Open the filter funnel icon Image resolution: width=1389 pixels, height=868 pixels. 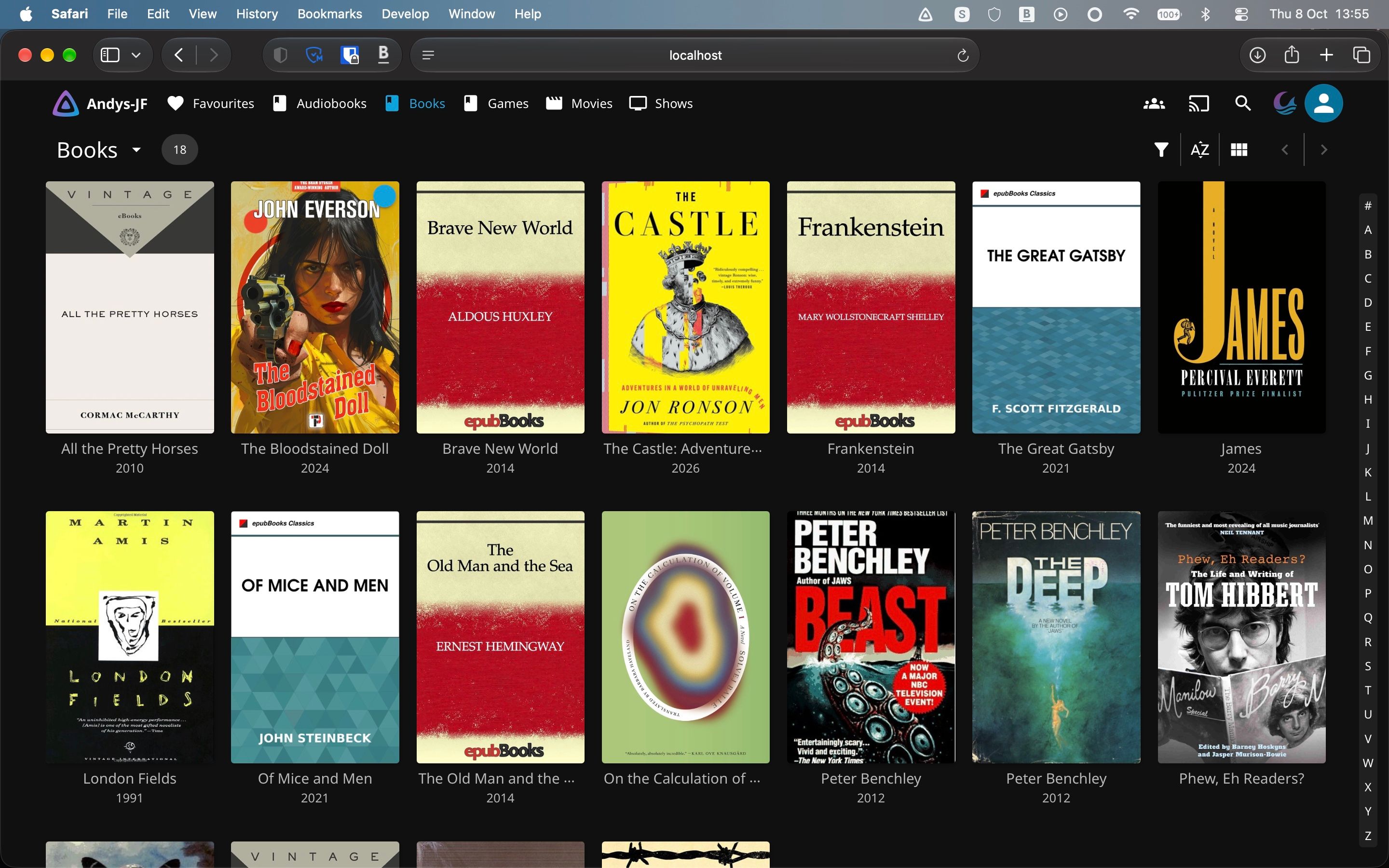coord(1161,150)
